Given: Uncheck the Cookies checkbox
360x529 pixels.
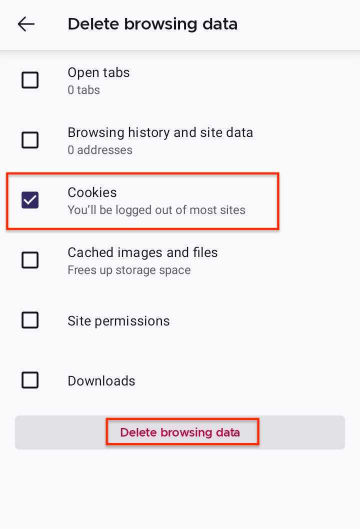Looking at the screenshot, I should pyautogui.click(x=30, y=200).
